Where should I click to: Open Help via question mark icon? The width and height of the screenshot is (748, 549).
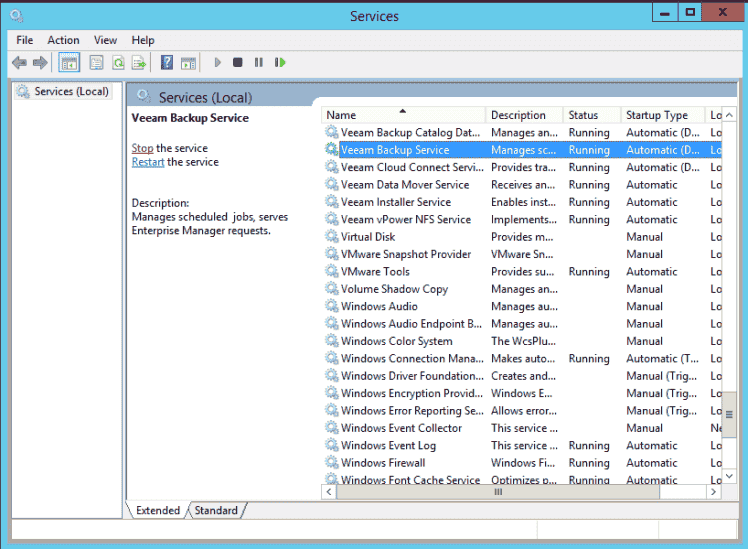click(166, 62)
